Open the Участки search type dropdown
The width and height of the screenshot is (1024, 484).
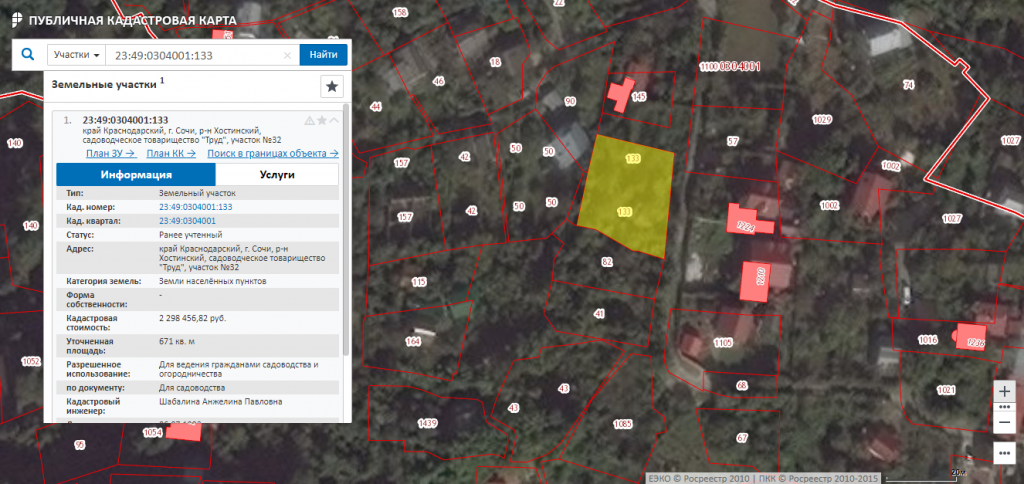[75, 55]
